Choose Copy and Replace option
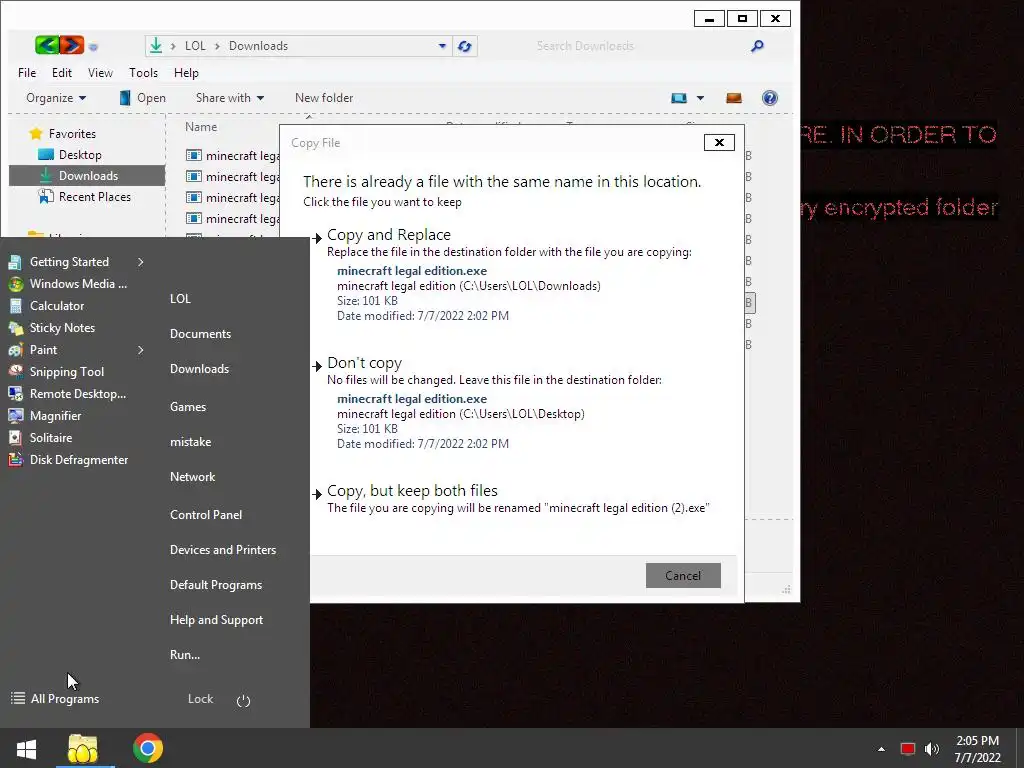This screenshot has height=768, width=1024. point(389,234)
